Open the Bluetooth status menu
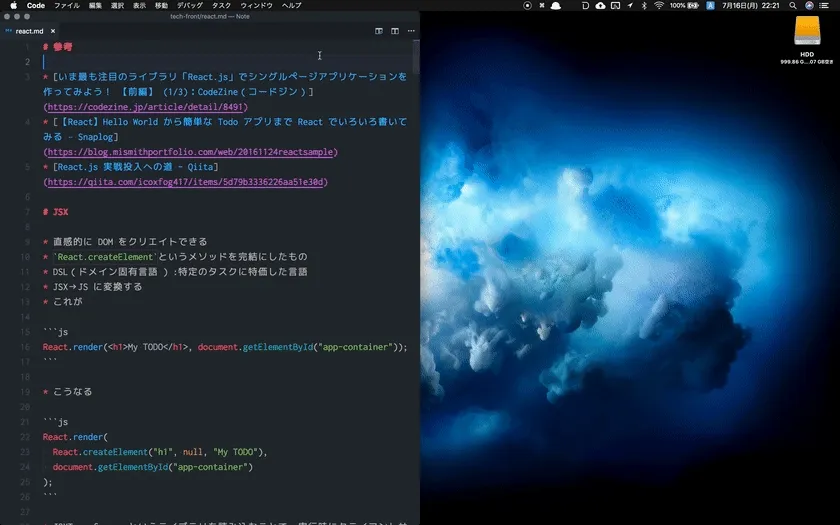Viewport: 840px width, 525px height. coord(644,5)
